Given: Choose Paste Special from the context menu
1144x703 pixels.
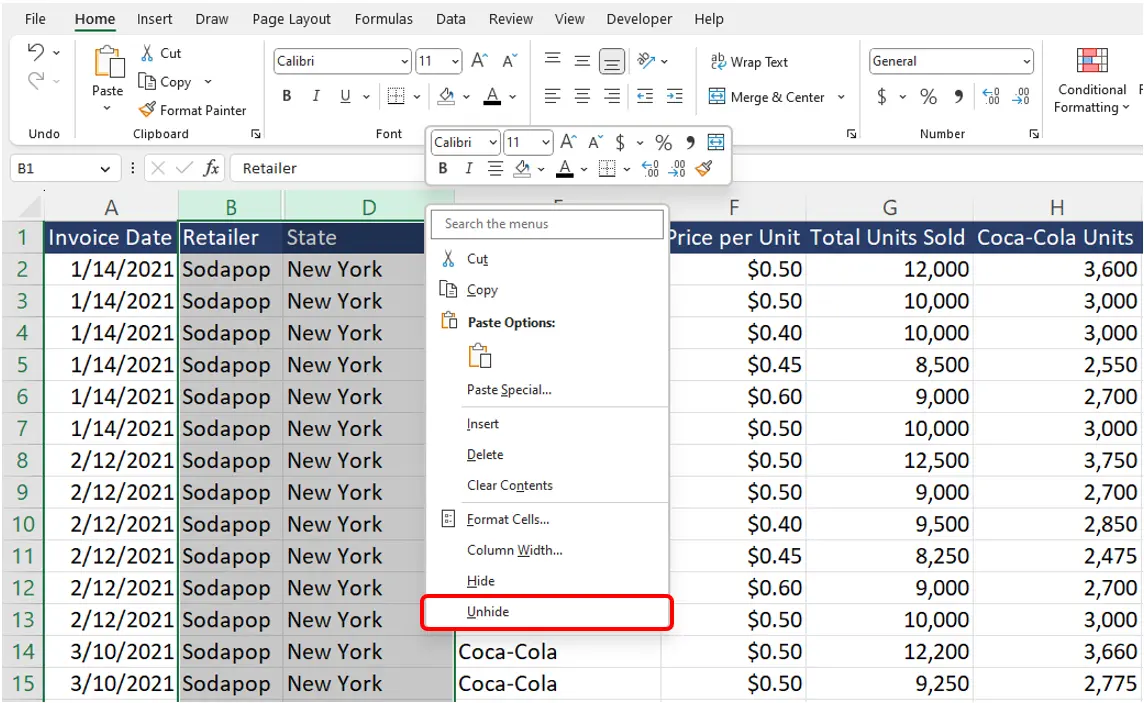Looking at the screenshot, I should 508,391.
